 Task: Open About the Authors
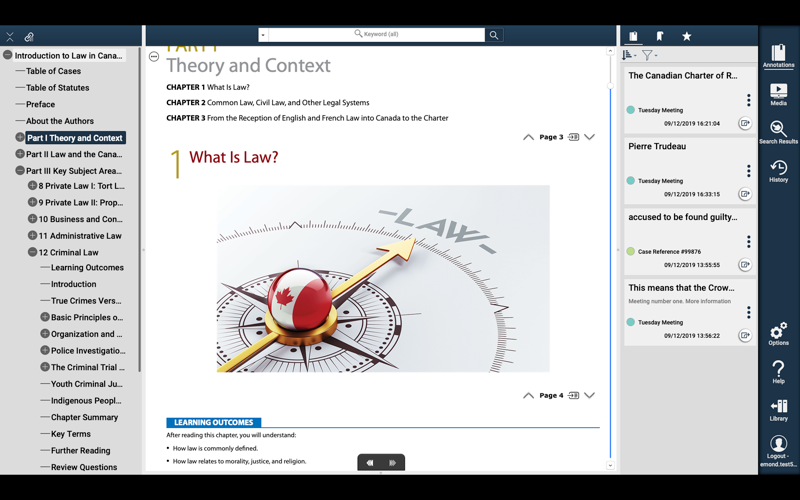[60, 121]
